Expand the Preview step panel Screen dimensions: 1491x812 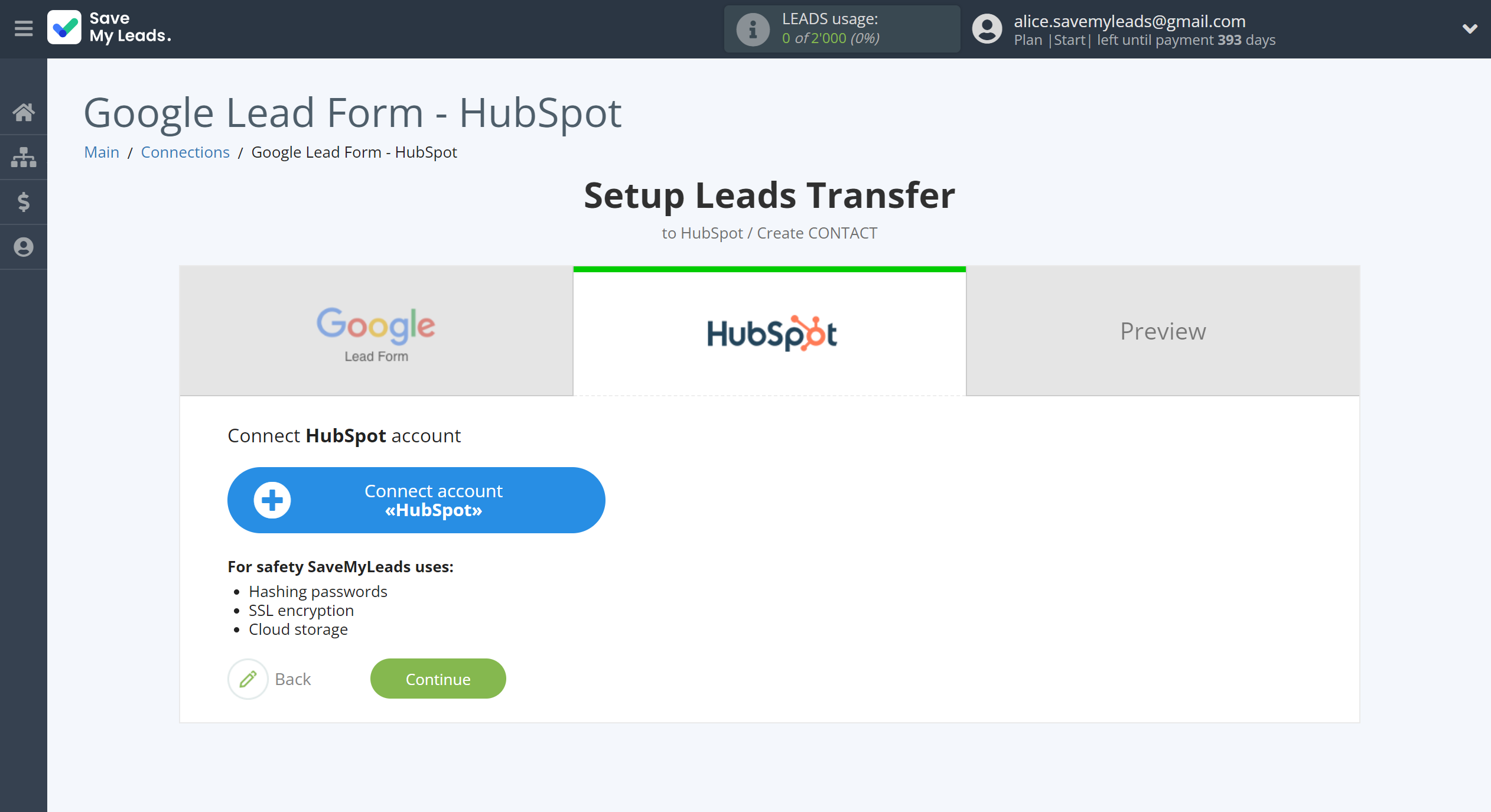[1162, 330]
